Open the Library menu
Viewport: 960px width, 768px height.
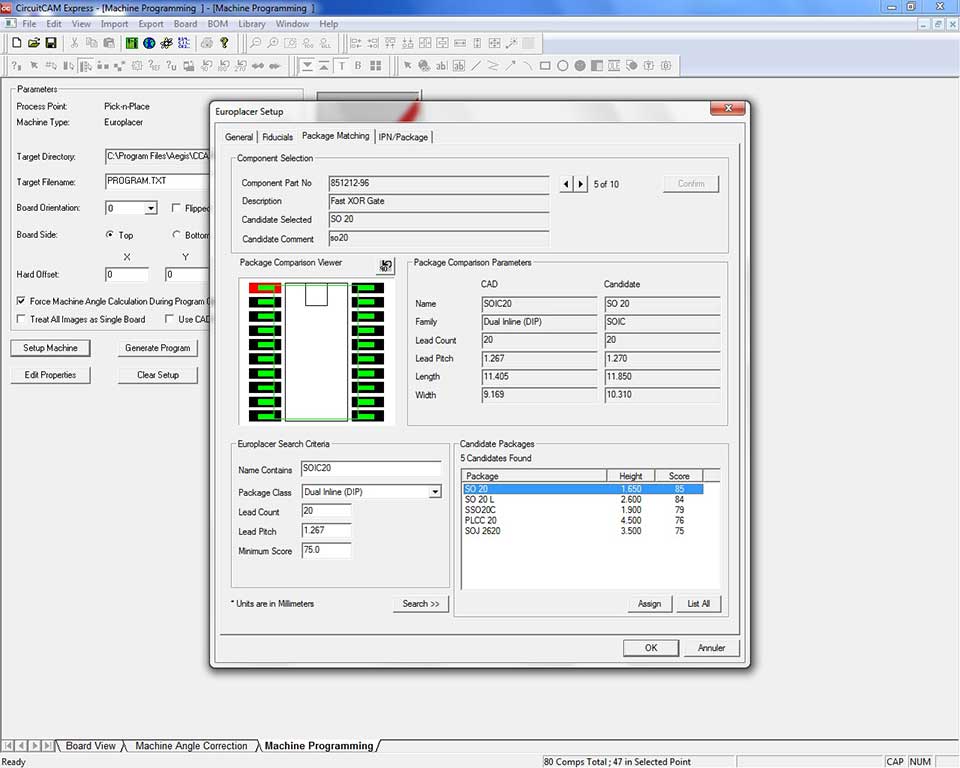click(252, 23)
